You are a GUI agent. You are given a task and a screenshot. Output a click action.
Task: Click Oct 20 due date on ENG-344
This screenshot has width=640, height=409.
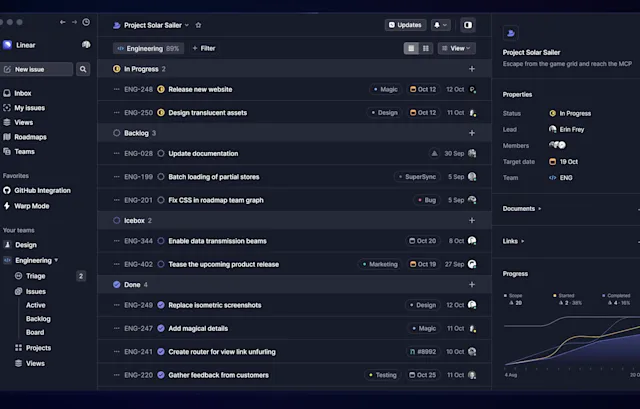[422, 241]
